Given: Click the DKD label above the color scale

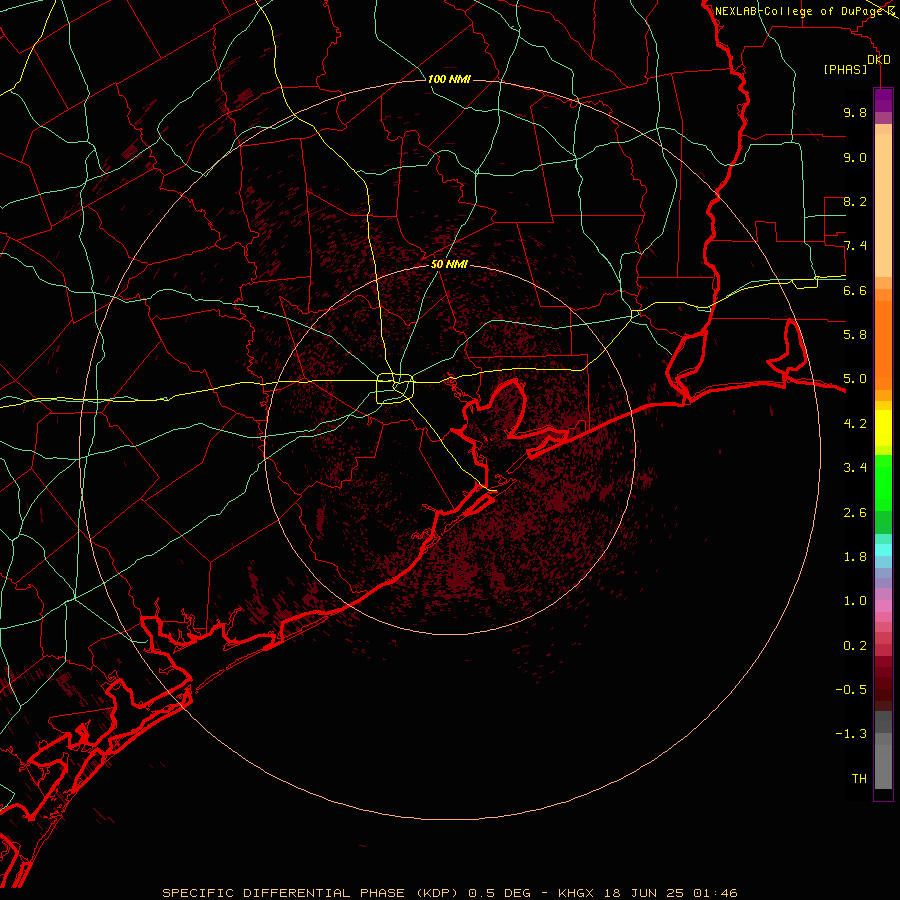Looking at the screenshot, I should [x=879, y=60].
